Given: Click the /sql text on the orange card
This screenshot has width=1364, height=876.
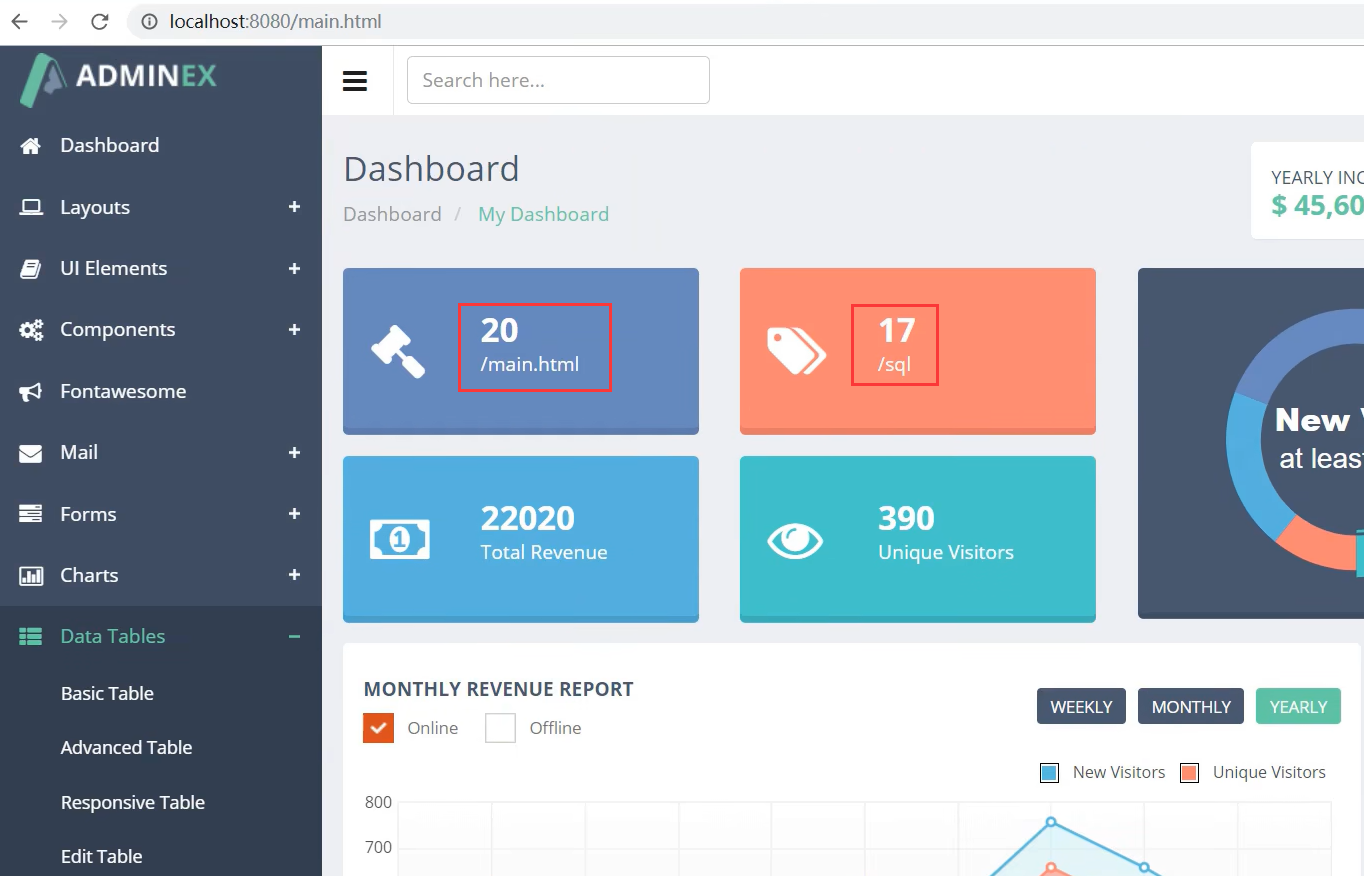Looking at the screenshot, I should [894, 364].
